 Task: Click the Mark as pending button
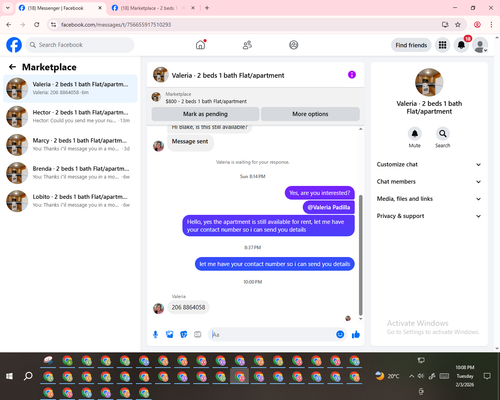click(x=205, y=114)
